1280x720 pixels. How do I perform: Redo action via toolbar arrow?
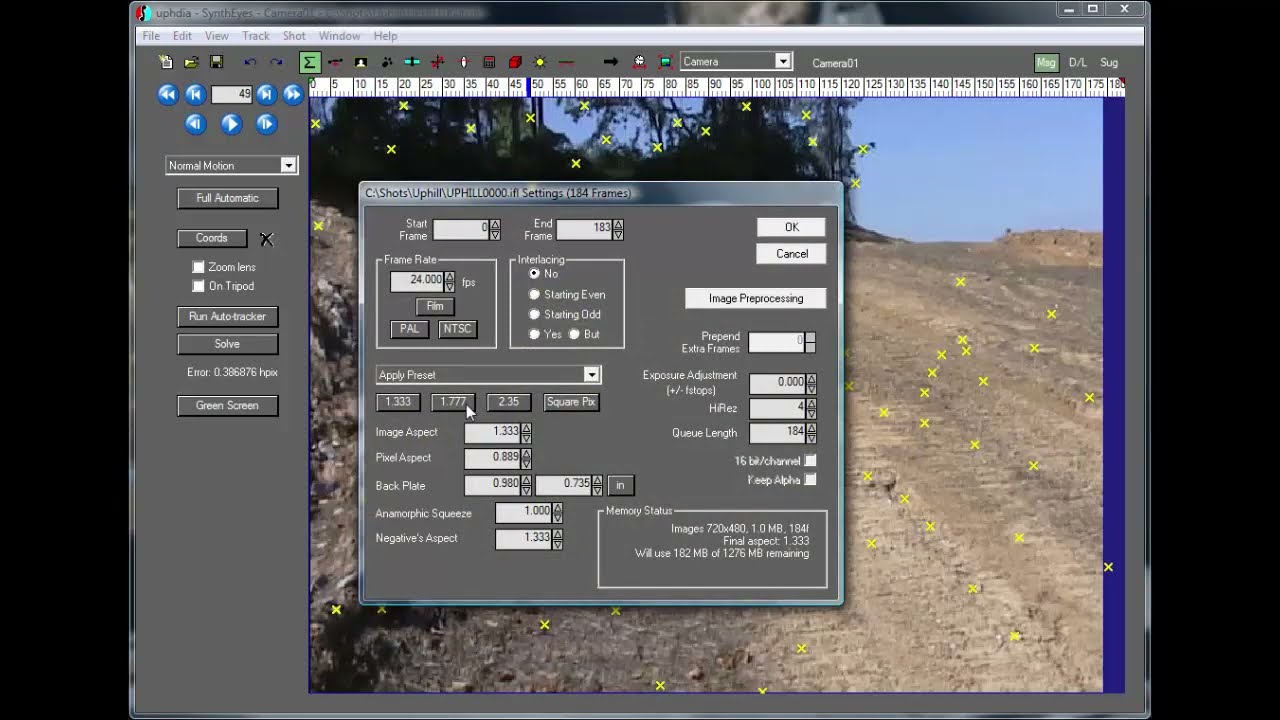(x=275, y=62)
